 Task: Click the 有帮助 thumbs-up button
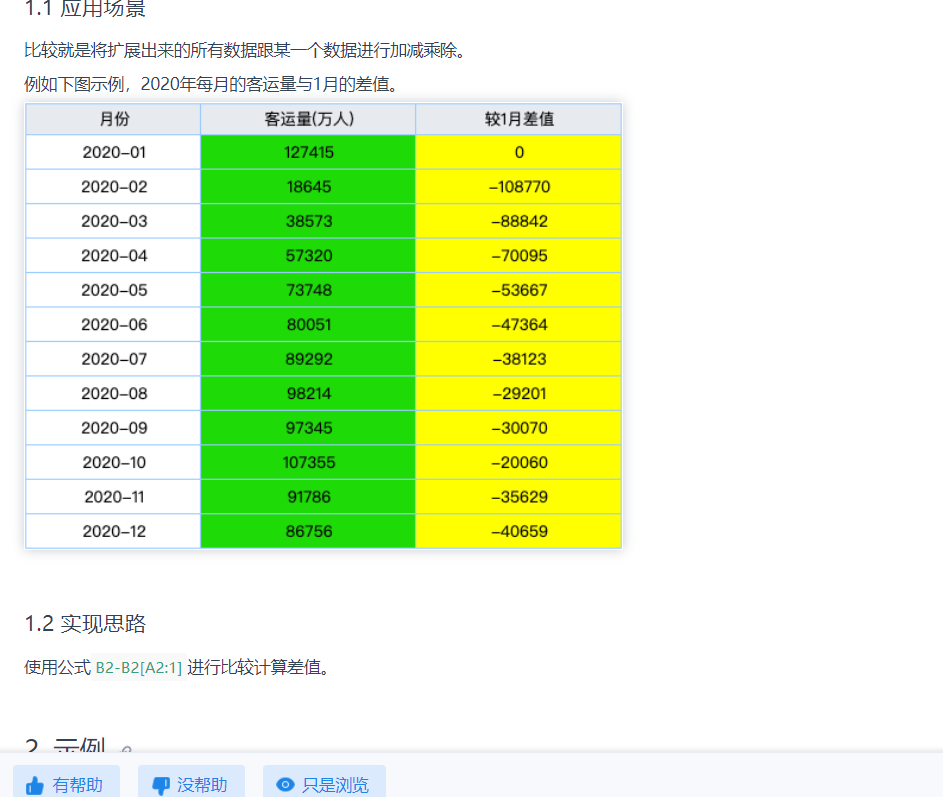[x=66, y=783]
